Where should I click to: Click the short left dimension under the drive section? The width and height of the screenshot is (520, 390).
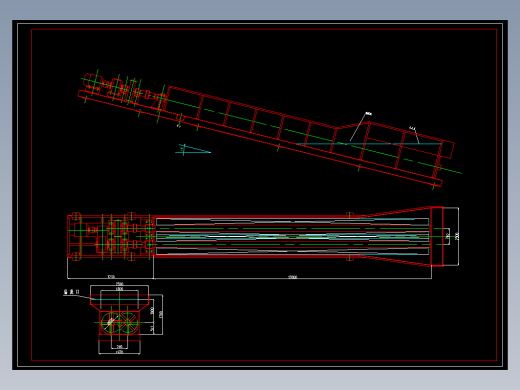[110, 277]
